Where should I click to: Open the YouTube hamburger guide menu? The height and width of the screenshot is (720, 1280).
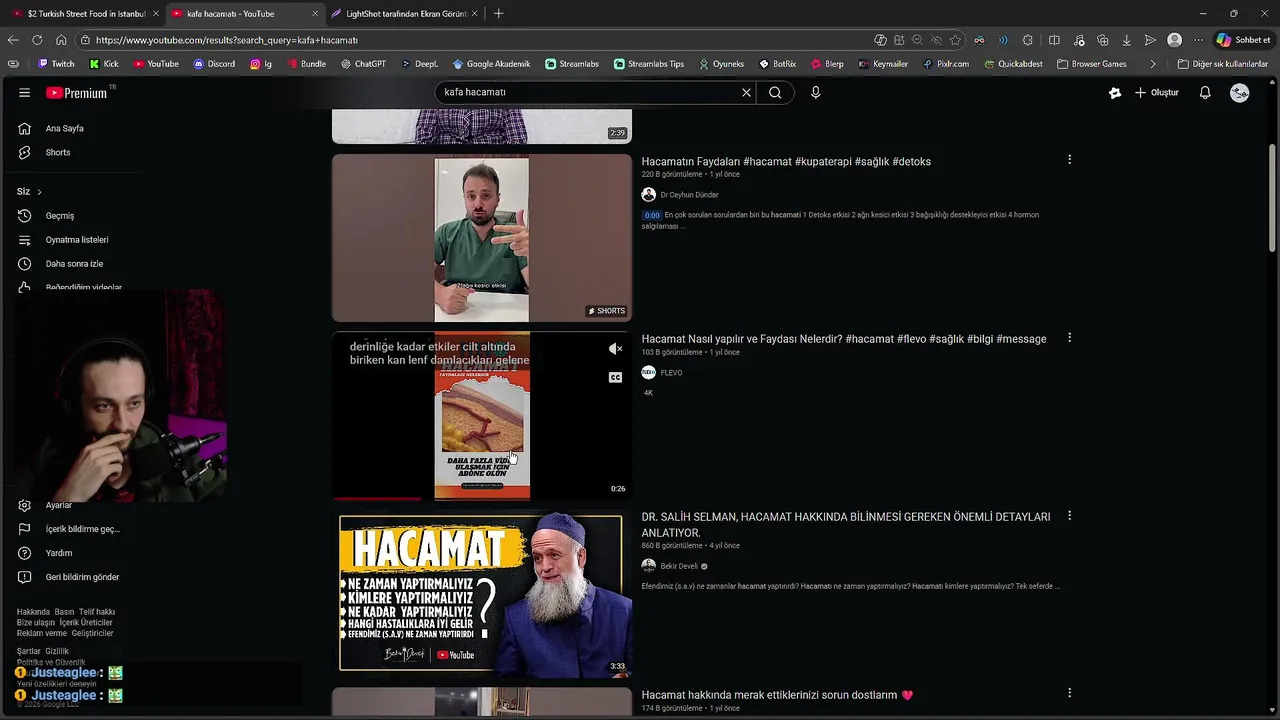pos(24,93)
